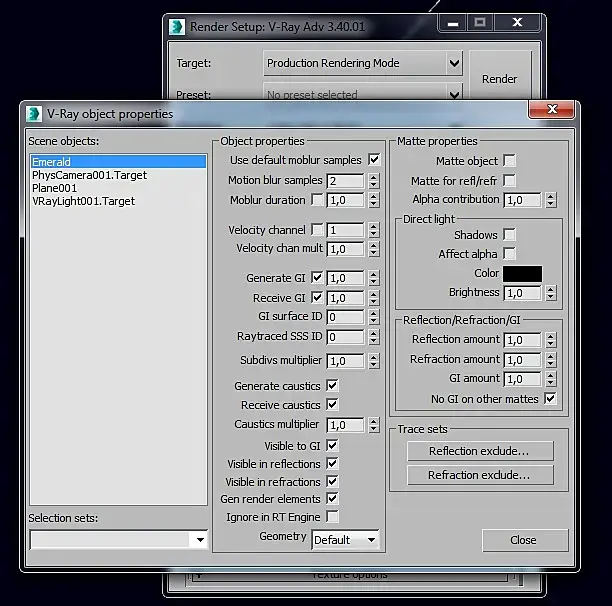Click the Alpha contribution value field
Screen dimensions: 612x606
523,200
